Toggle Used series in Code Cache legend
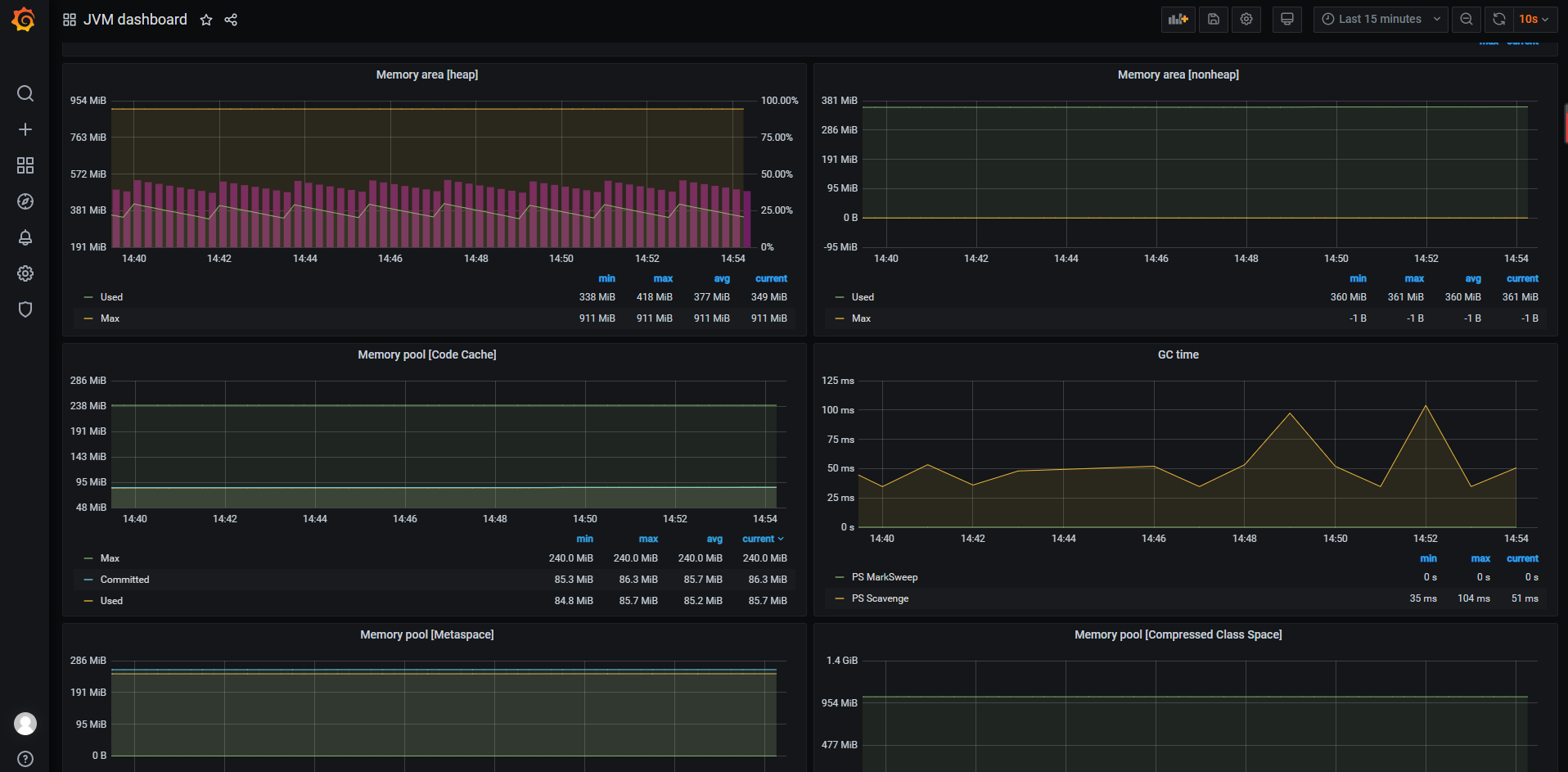Screen dimensions: 1568x772 [111, 601]
